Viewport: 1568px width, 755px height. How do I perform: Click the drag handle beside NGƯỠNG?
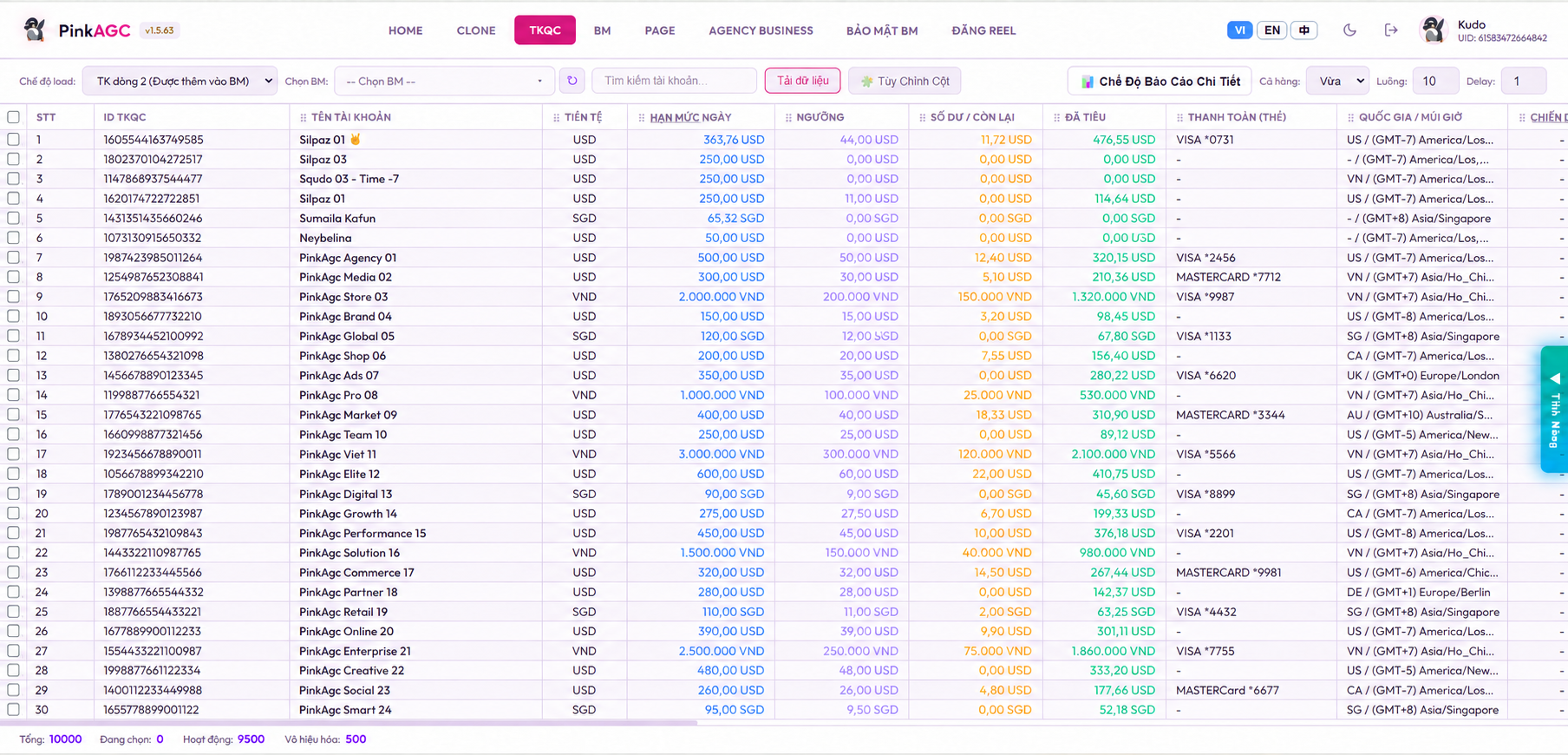click(x=787, y=117)
